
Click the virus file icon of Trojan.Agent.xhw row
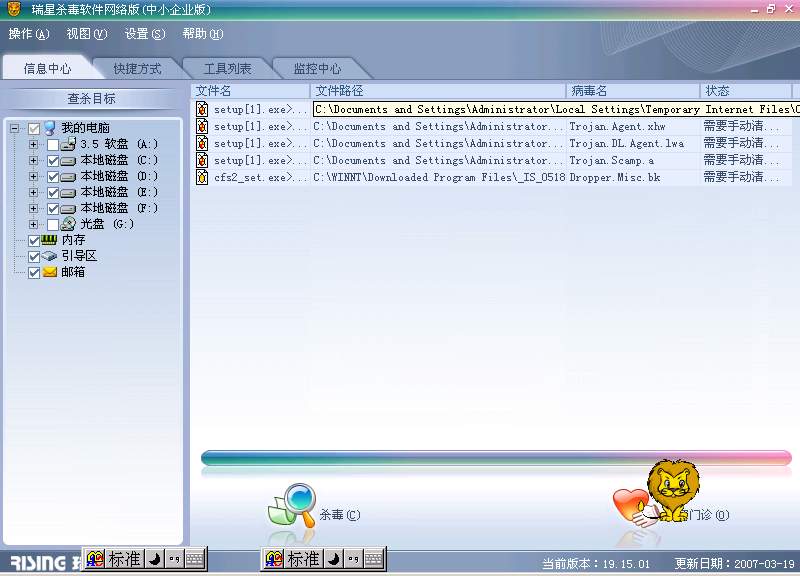pyautogui.click(x=202, y=126)
